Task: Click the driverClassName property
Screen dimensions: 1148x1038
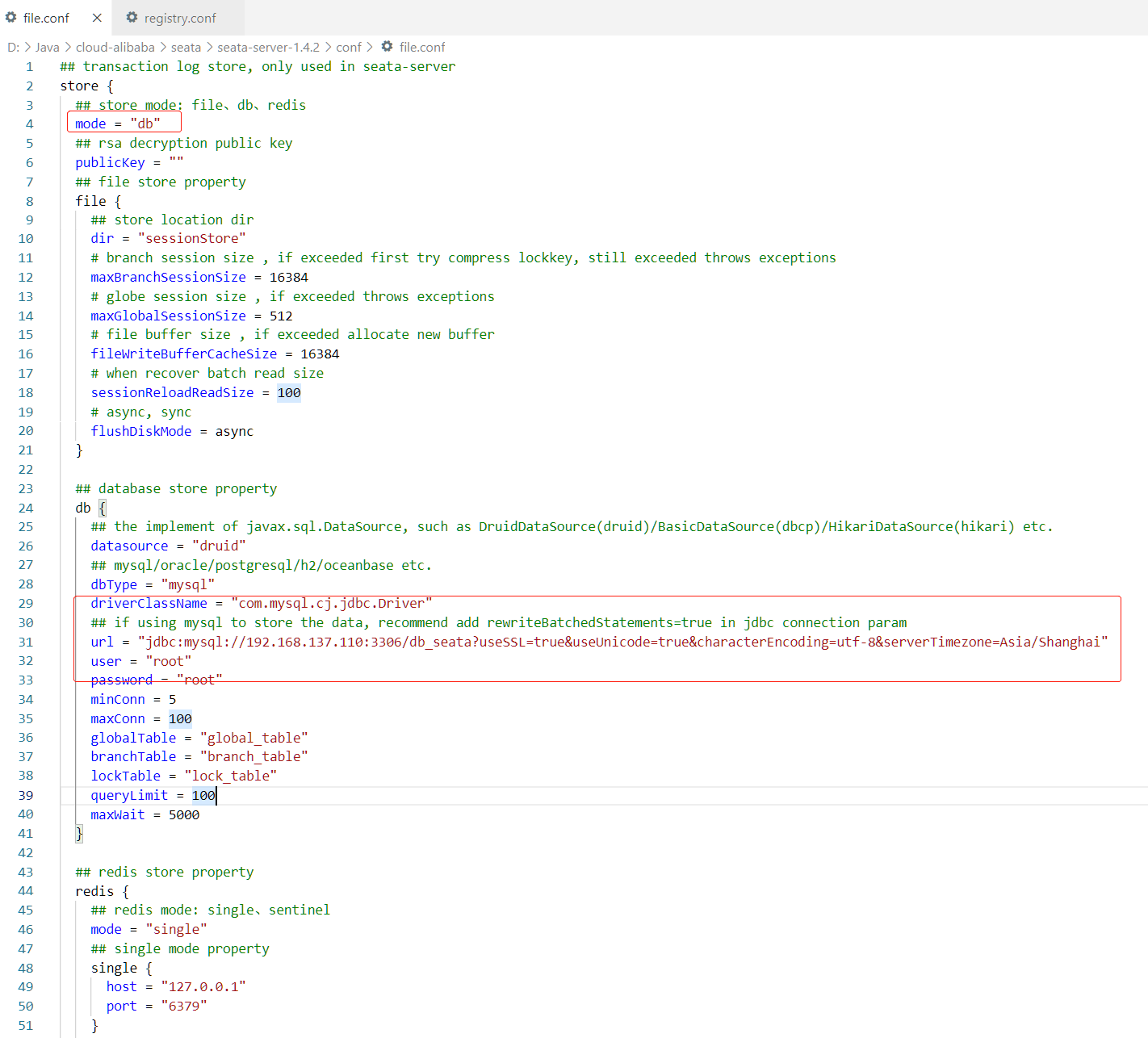Action: click(149, 603)
